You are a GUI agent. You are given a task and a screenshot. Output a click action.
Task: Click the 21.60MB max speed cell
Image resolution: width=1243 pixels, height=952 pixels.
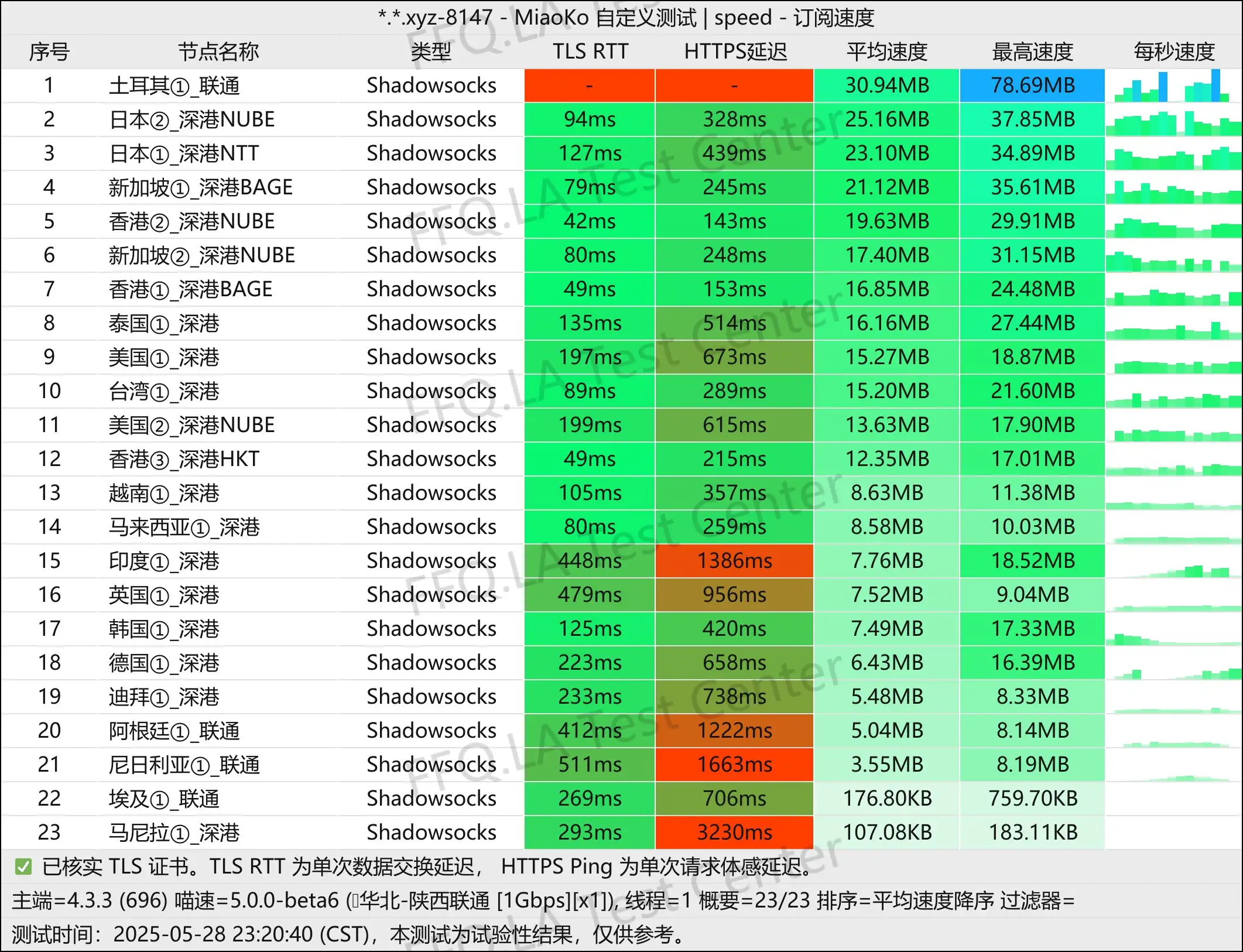[x=1032, y=391]
